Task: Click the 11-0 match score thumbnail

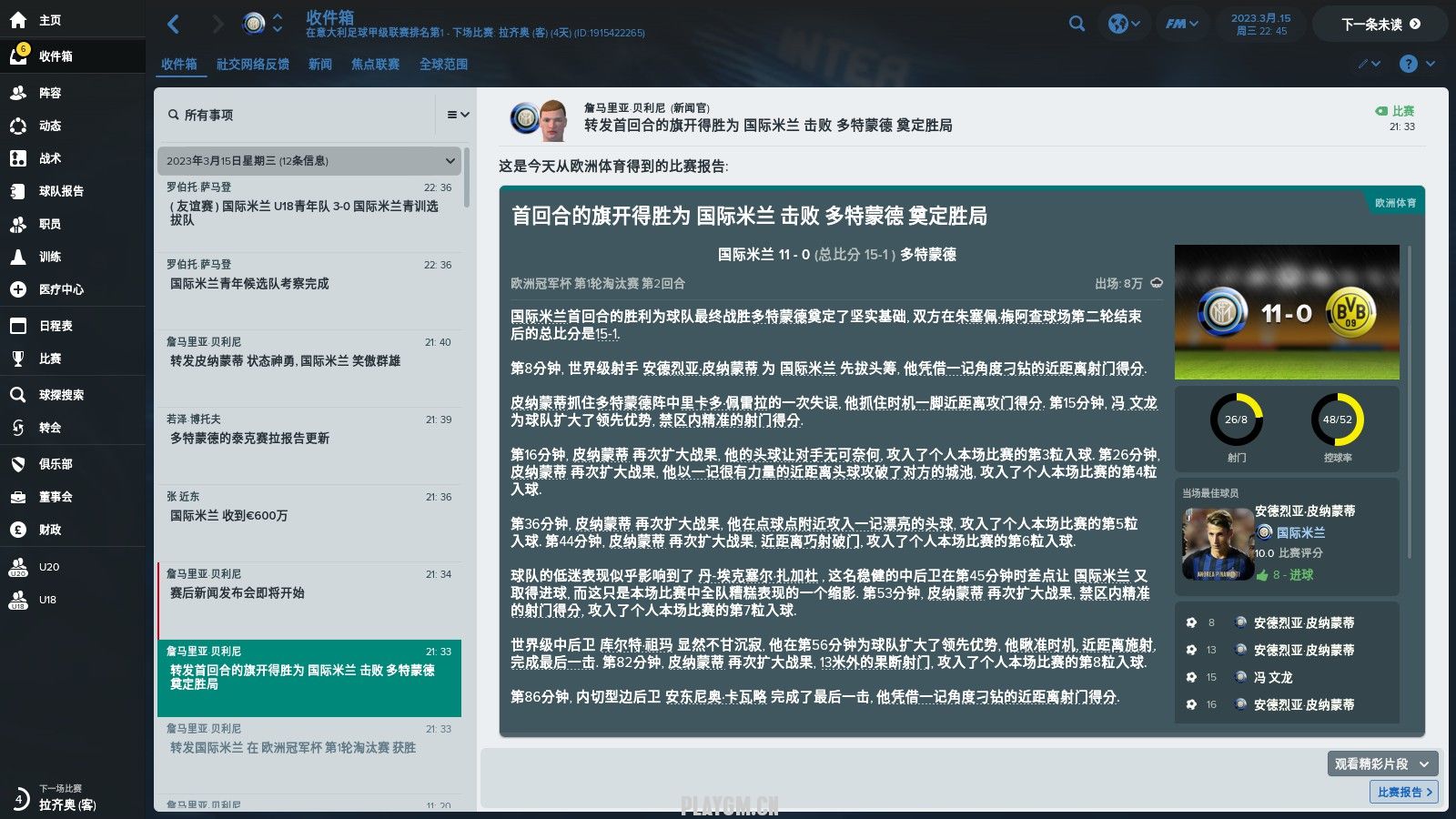Action: click(1287, 312)
